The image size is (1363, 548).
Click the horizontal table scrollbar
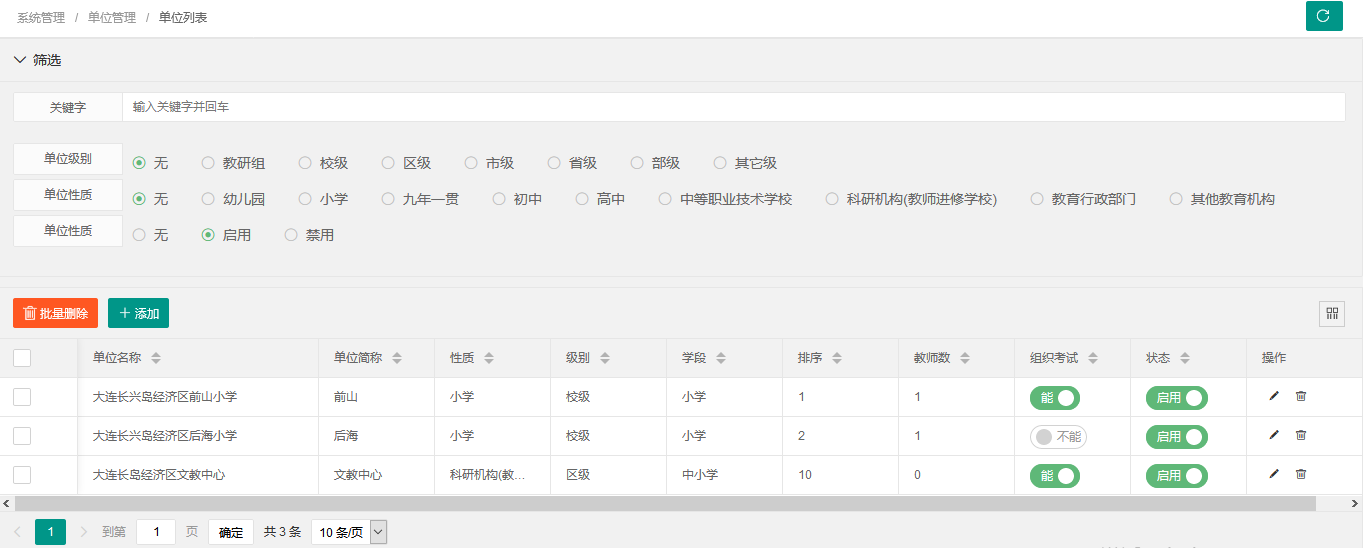pyautogui.click(x=665, y=504)
